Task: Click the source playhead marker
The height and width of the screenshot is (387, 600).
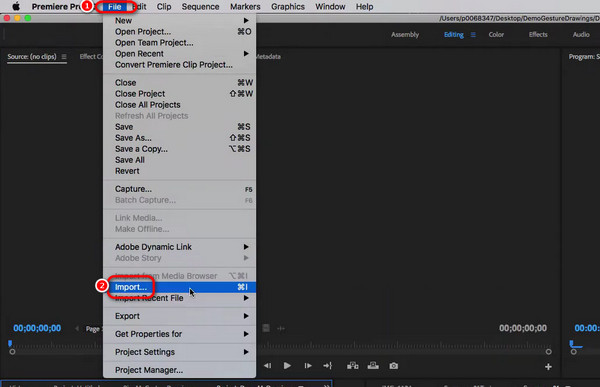Action: (10, 343)
